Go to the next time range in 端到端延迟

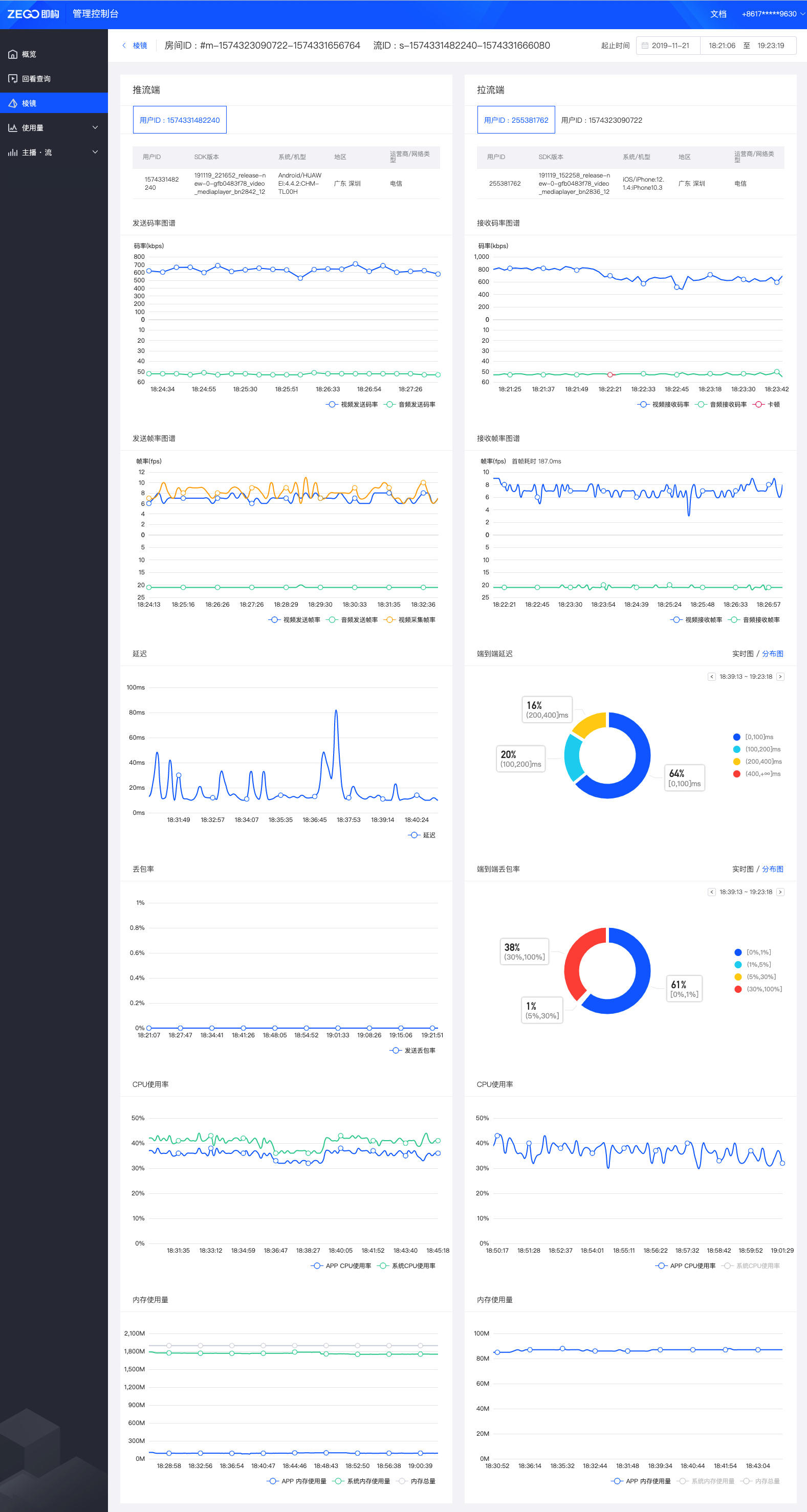click(780, 677)
